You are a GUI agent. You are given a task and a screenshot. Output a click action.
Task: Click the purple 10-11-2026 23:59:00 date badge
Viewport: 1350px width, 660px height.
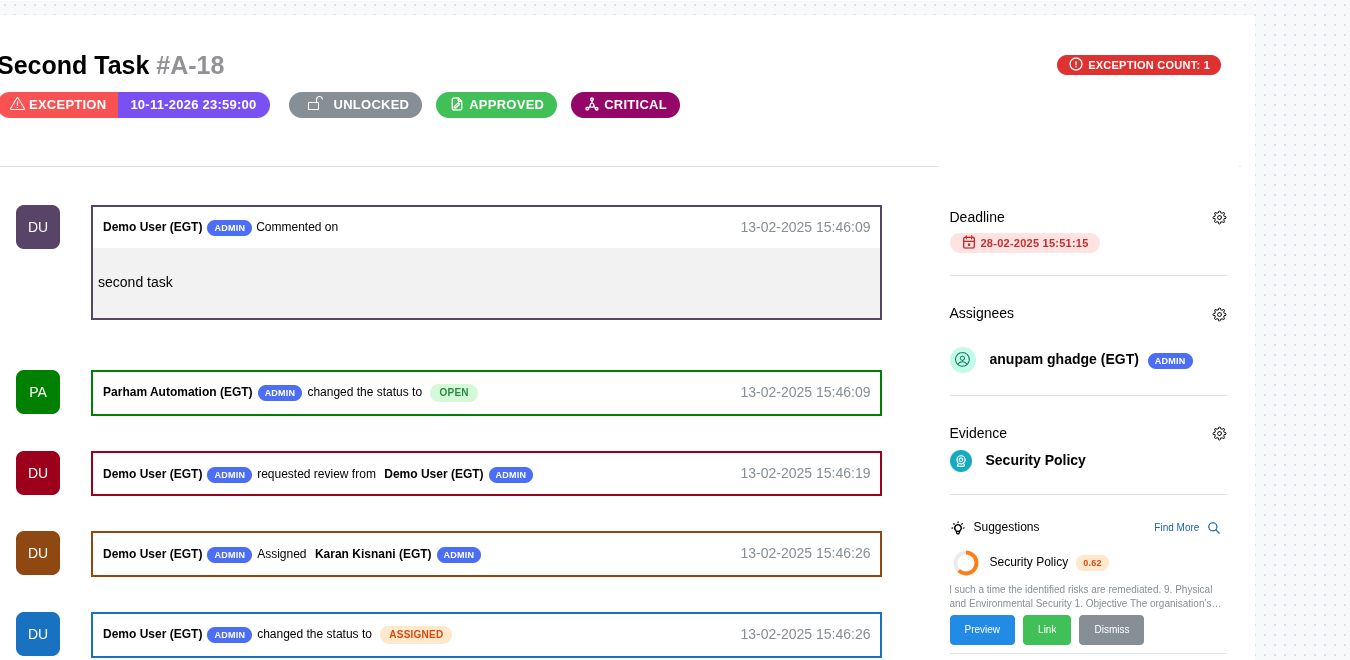tap(193, 105)
